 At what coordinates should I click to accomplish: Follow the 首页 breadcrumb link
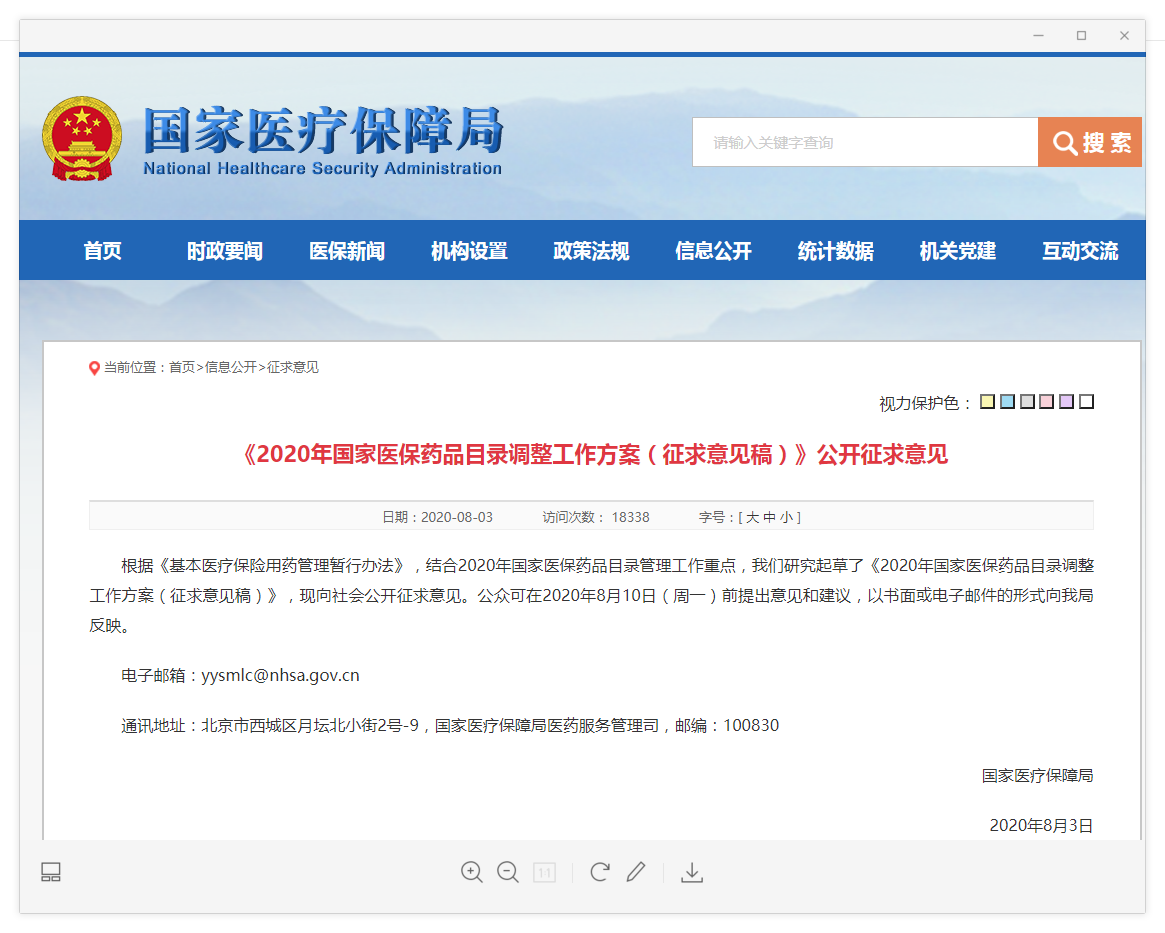point(182,367)
